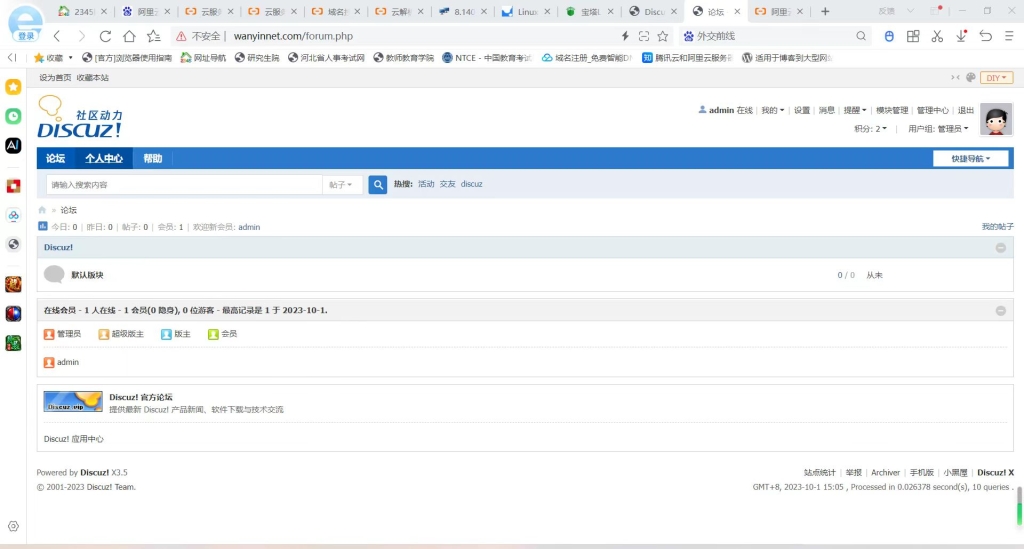Go back with the browser back arrow
This screenshot has height=549, width=1024.
(57, 36)
